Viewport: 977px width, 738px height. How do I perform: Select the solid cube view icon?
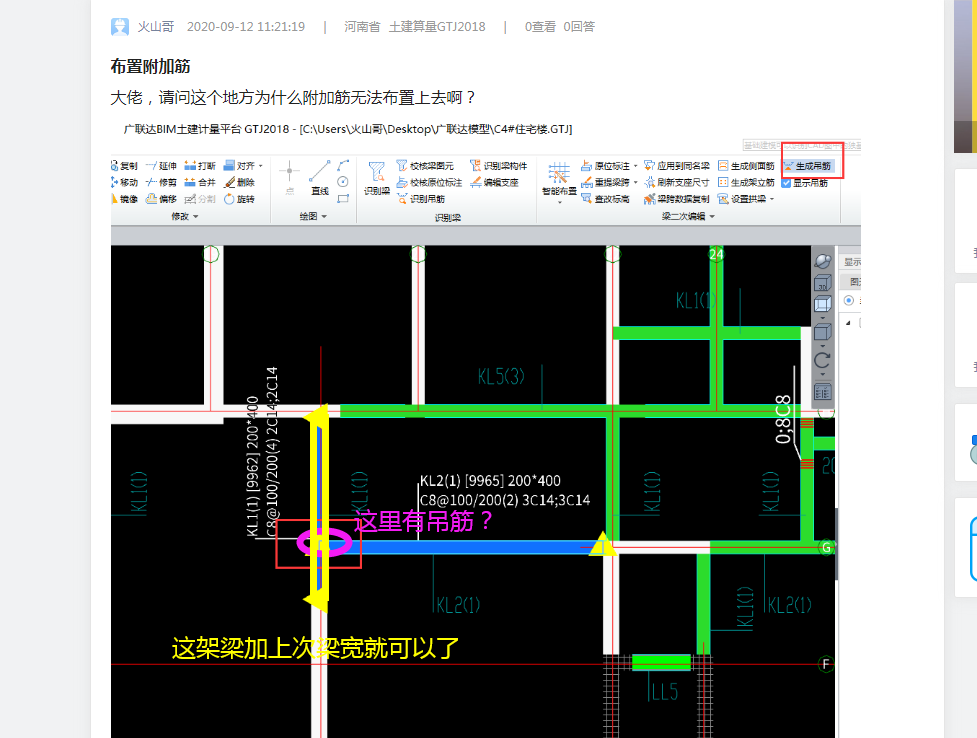point(822,332)
